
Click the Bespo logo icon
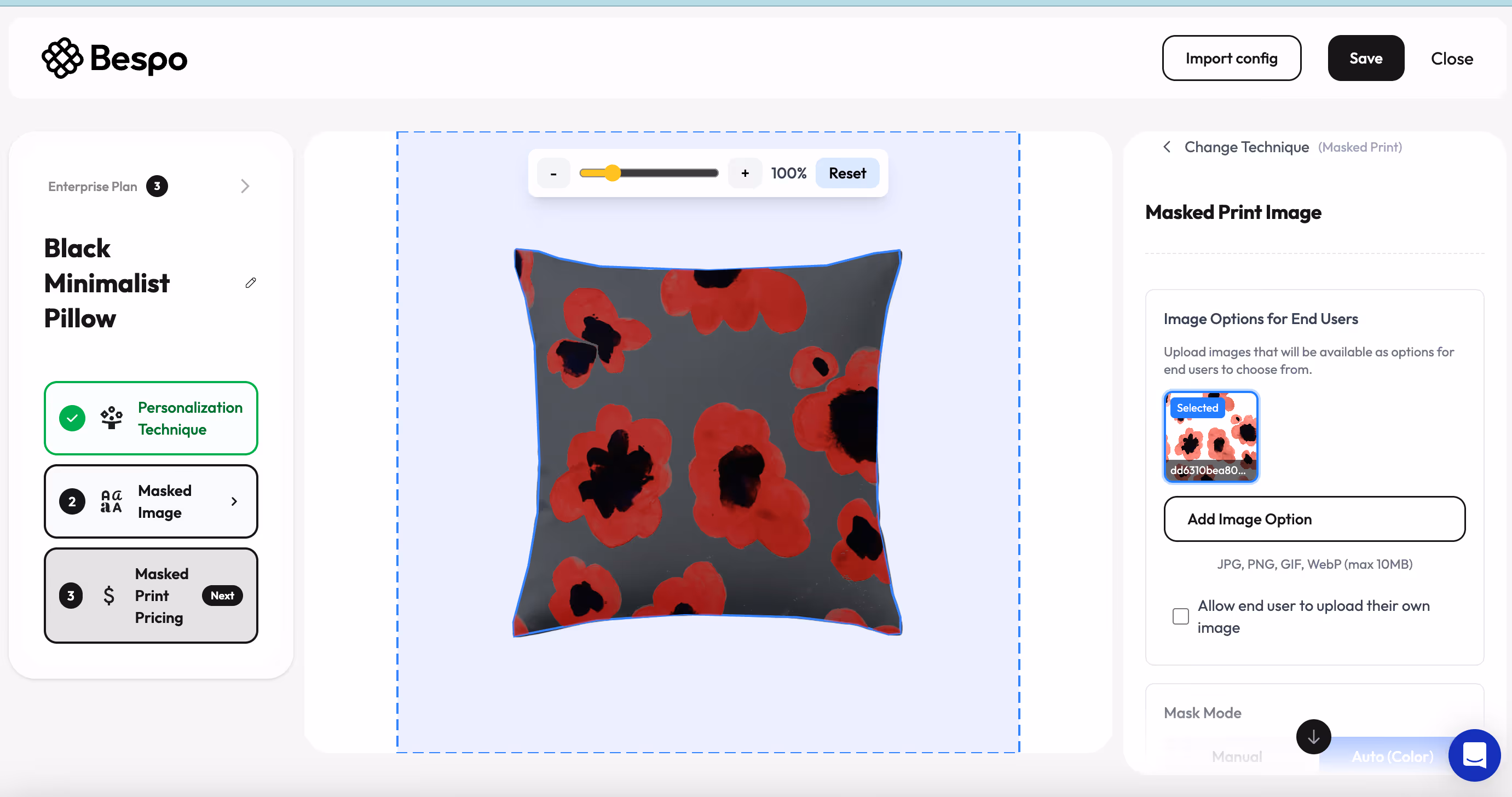[62, 58]
